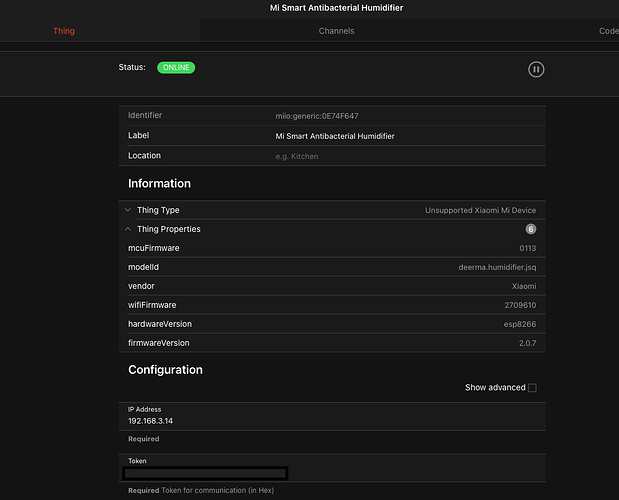
Task: Expand the Thing Type row chevron
Action: pyautogui.click(x=128, y=210)
